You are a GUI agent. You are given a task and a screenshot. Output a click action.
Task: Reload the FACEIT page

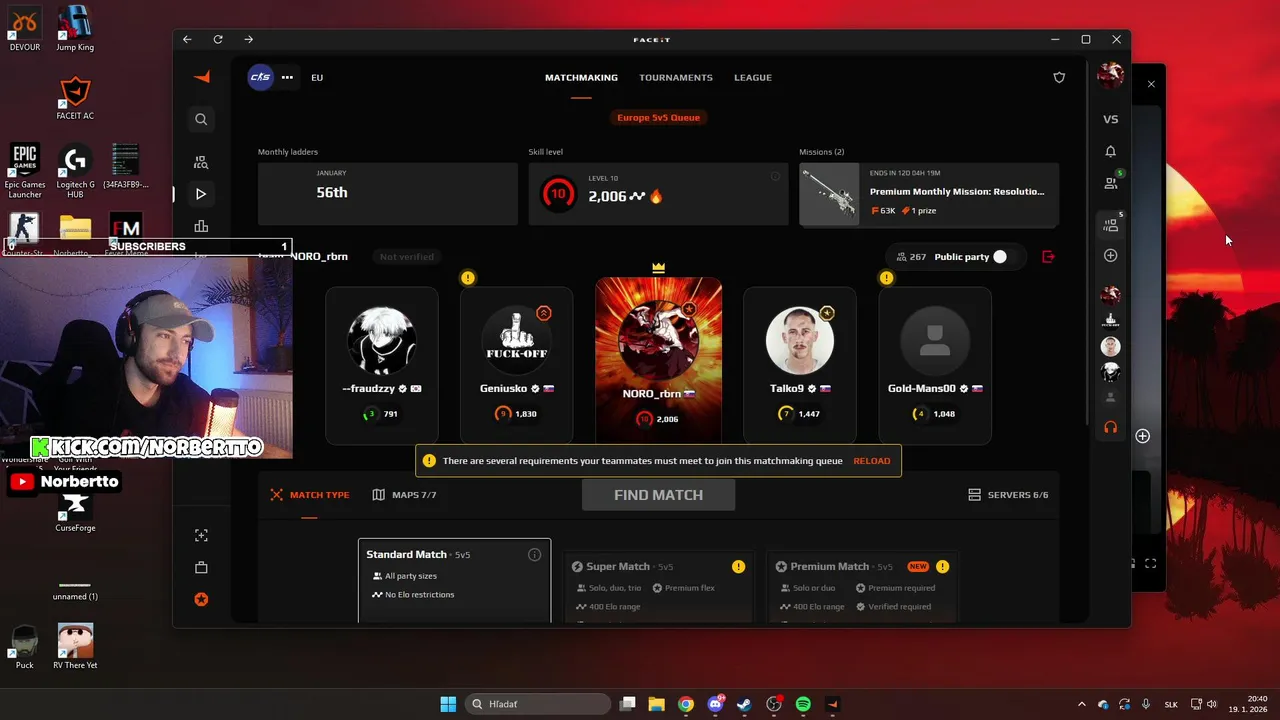click(x=218, y=39)
